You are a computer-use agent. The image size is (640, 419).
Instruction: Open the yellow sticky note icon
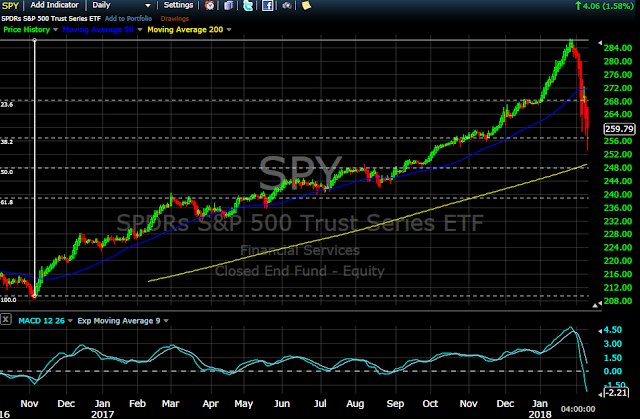[306, 5]
